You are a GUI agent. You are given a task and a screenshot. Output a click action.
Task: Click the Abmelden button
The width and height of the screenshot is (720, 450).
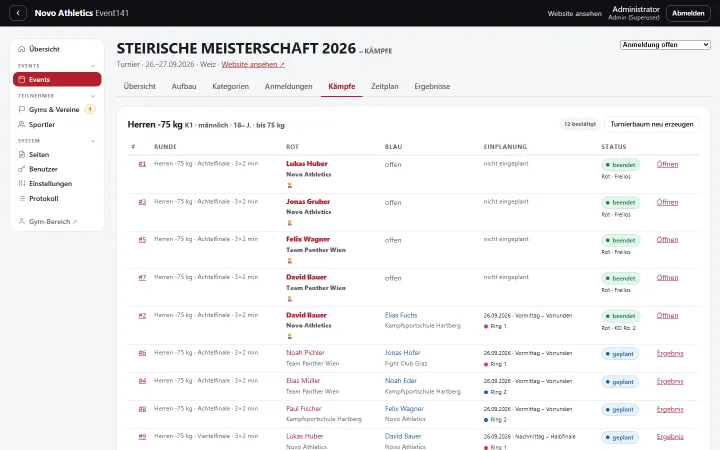688,13
